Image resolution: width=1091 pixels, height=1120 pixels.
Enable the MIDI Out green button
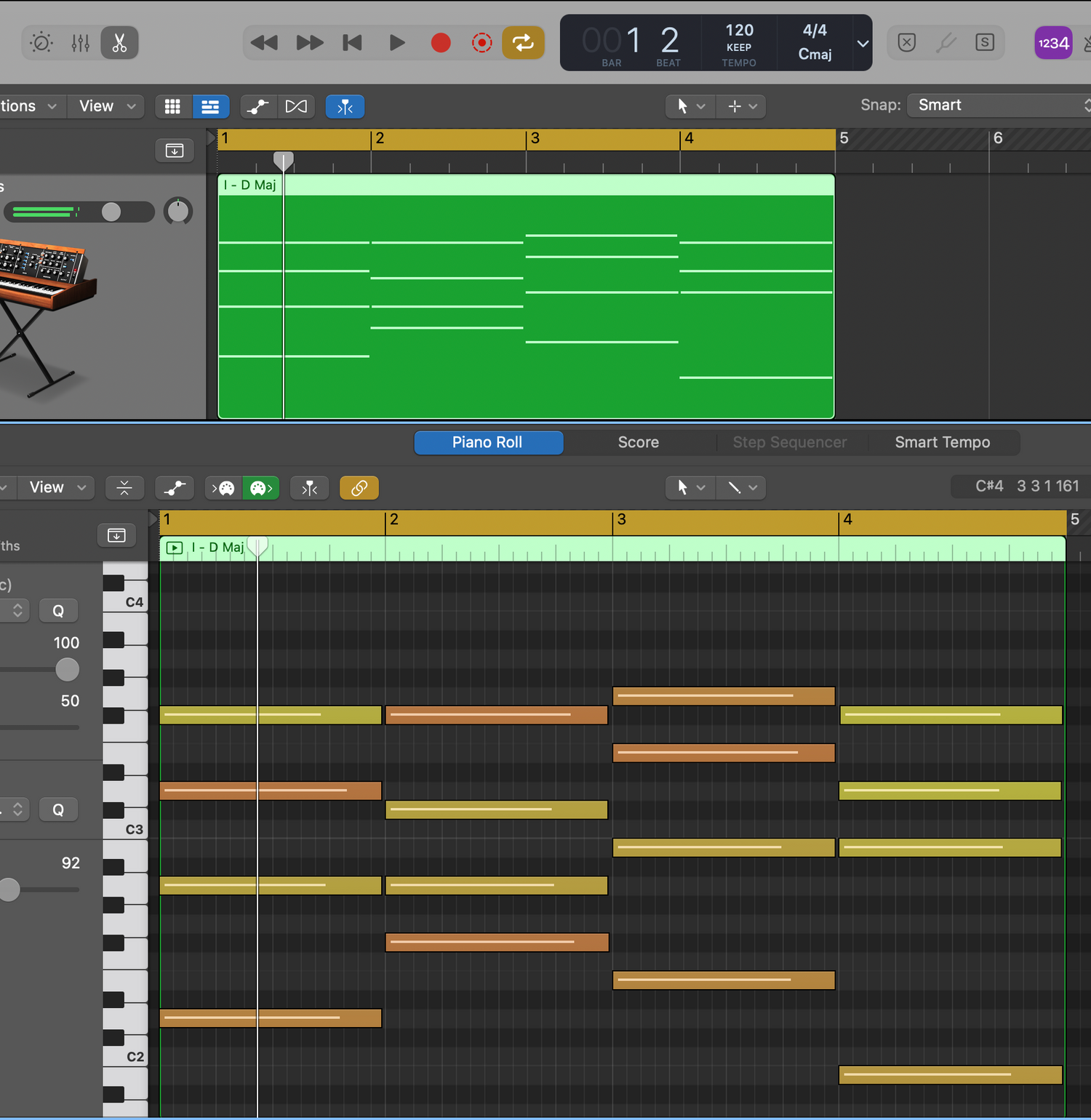(260, 488)
